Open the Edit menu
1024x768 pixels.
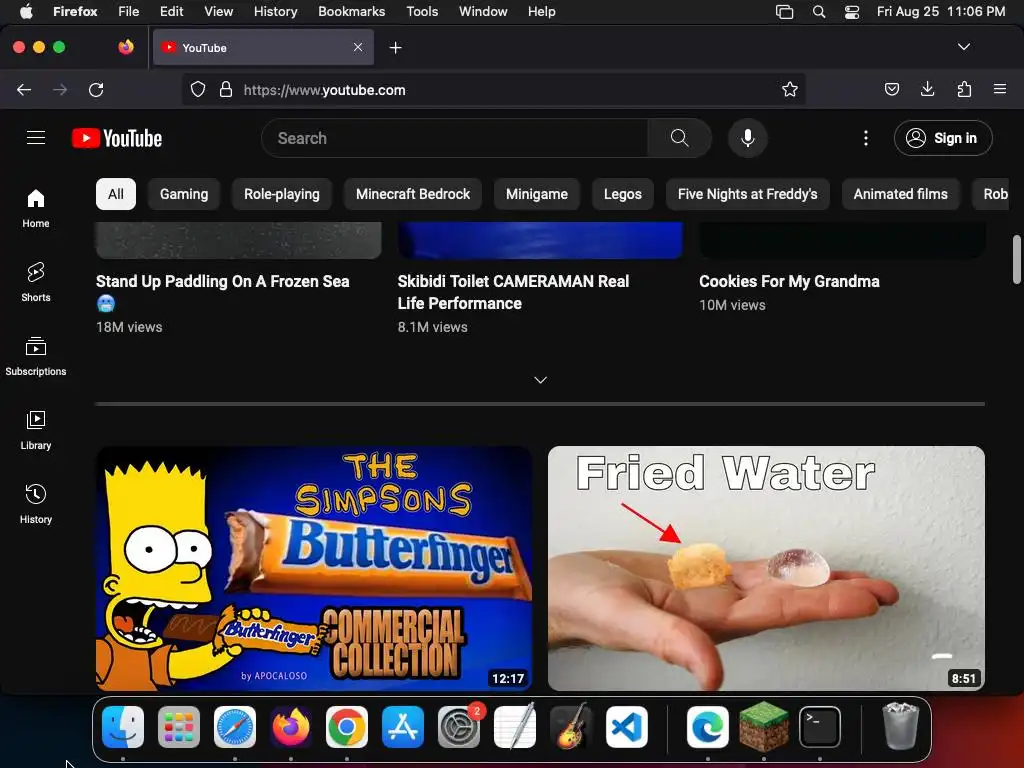pos(171,12)
